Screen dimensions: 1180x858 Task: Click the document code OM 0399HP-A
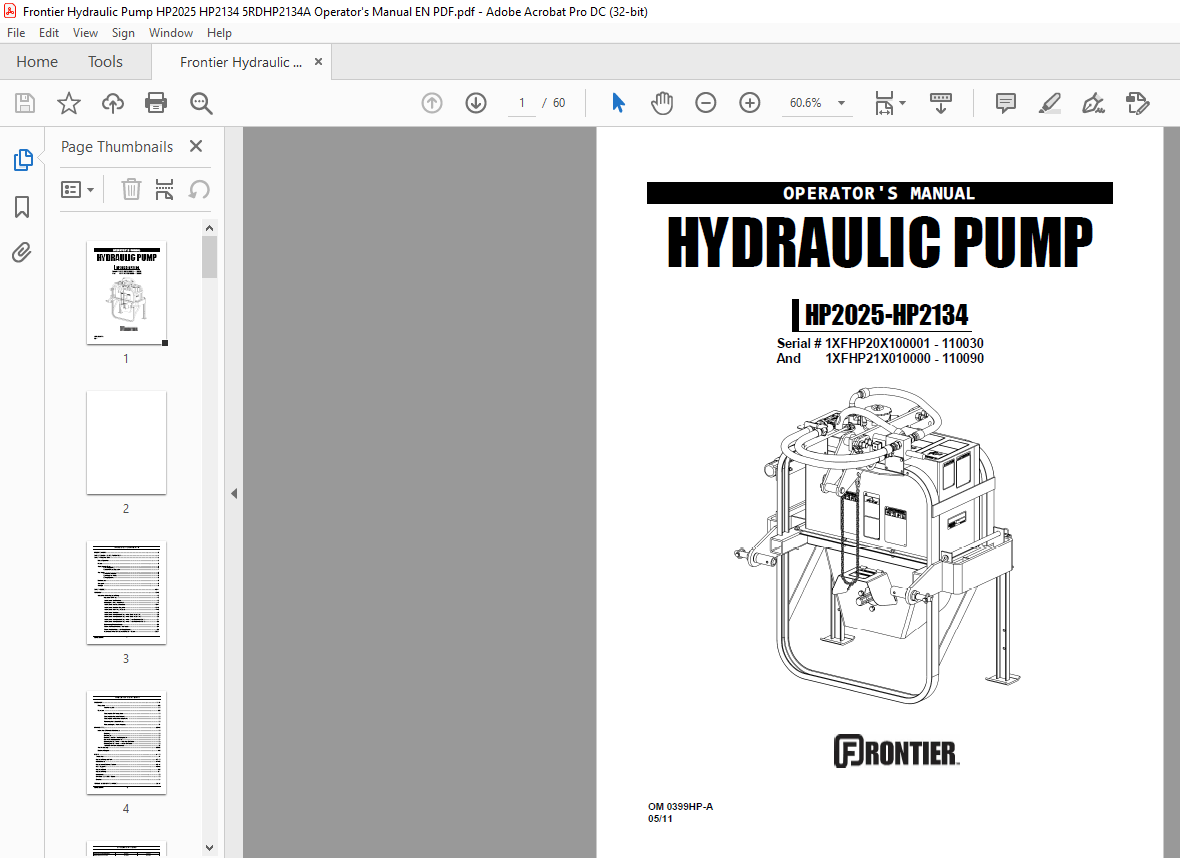pyautogui.click(x=680, y=806)
